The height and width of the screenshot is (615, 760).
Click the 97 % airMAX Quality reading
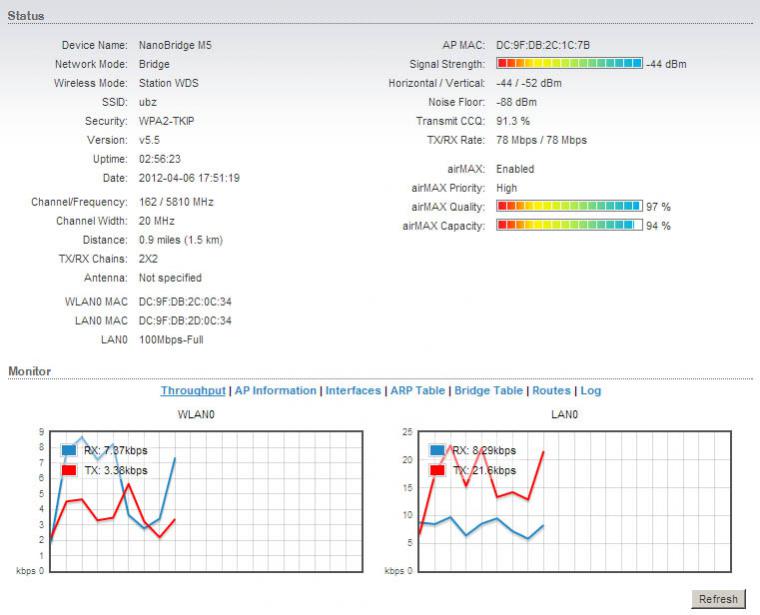pos(658,207)
